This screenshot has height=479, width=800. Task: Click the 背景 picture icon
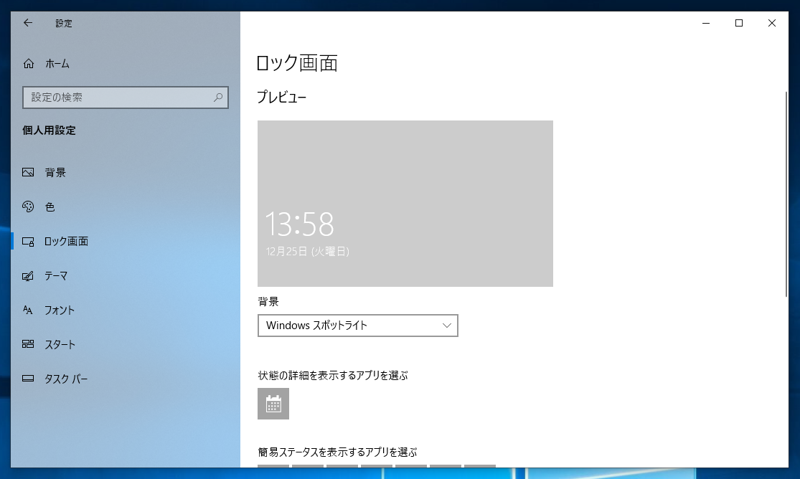(x=28, y=172)
